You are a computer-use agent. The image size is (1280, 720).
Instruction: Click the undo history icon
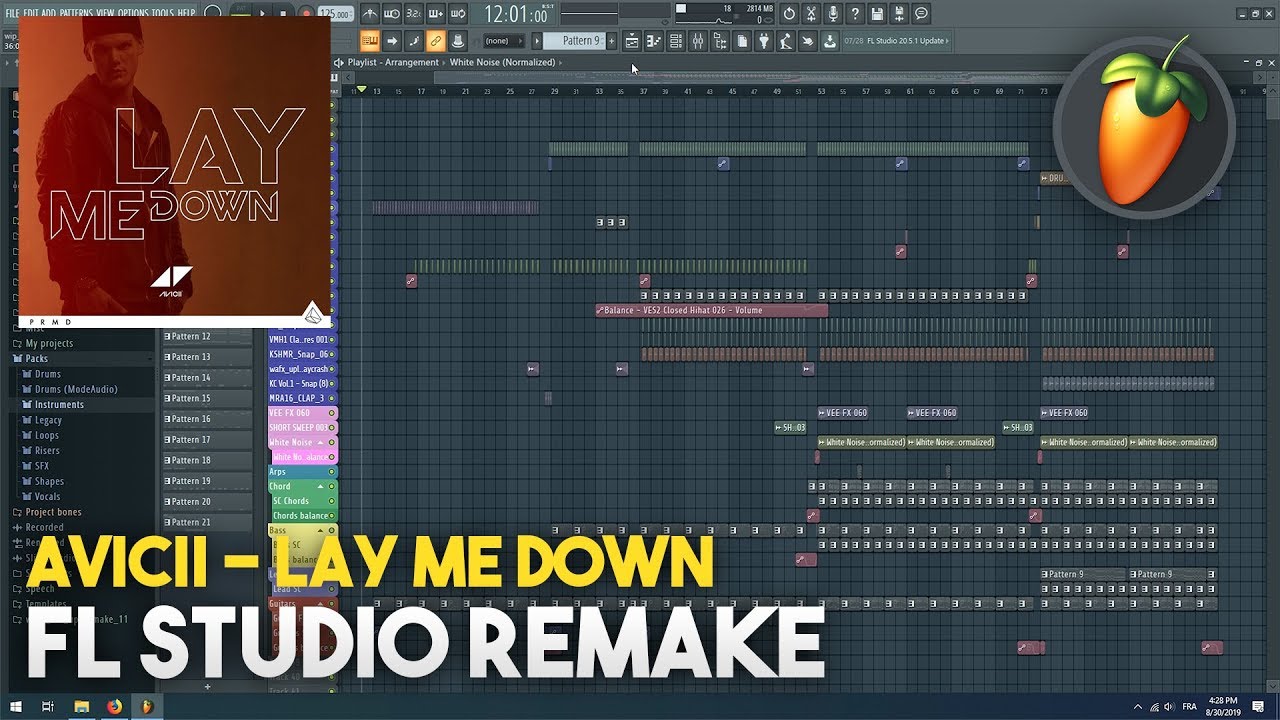point(789,14)
